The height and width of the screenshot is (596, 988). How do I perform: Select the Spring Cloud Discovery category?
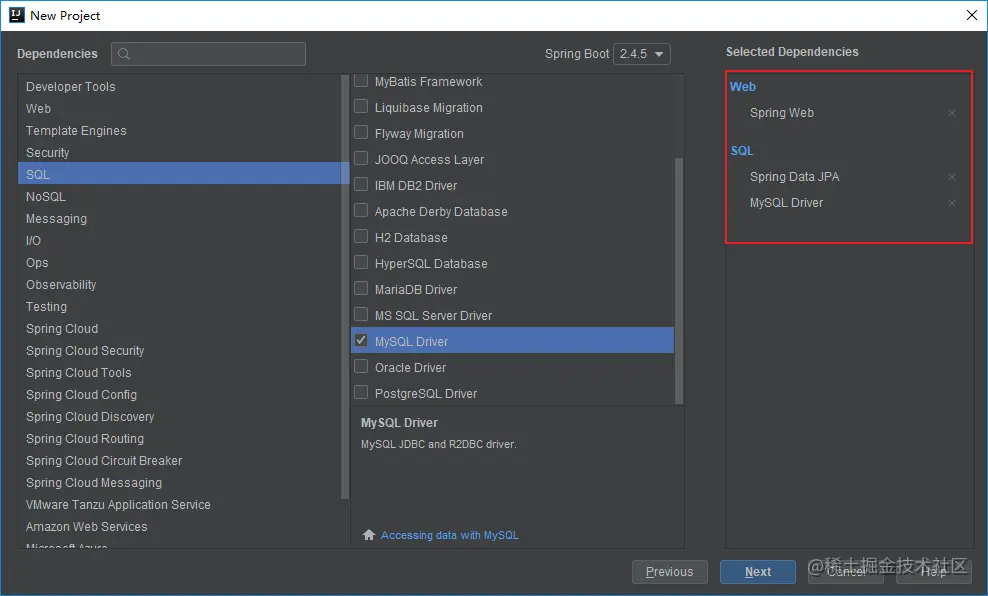click(180, 418)
